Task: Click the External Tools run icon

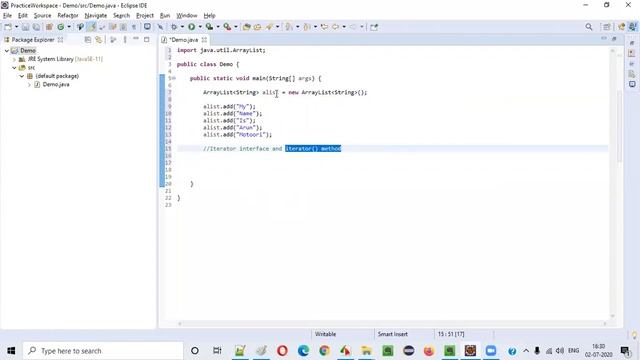Action: pos(227,27)
